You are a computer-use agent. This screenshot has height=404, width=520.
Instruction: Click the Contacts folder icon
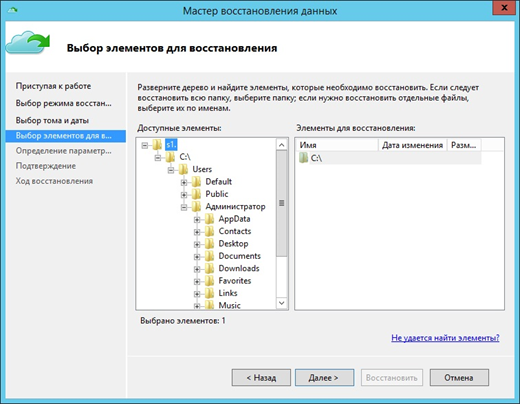click(209, 231)
